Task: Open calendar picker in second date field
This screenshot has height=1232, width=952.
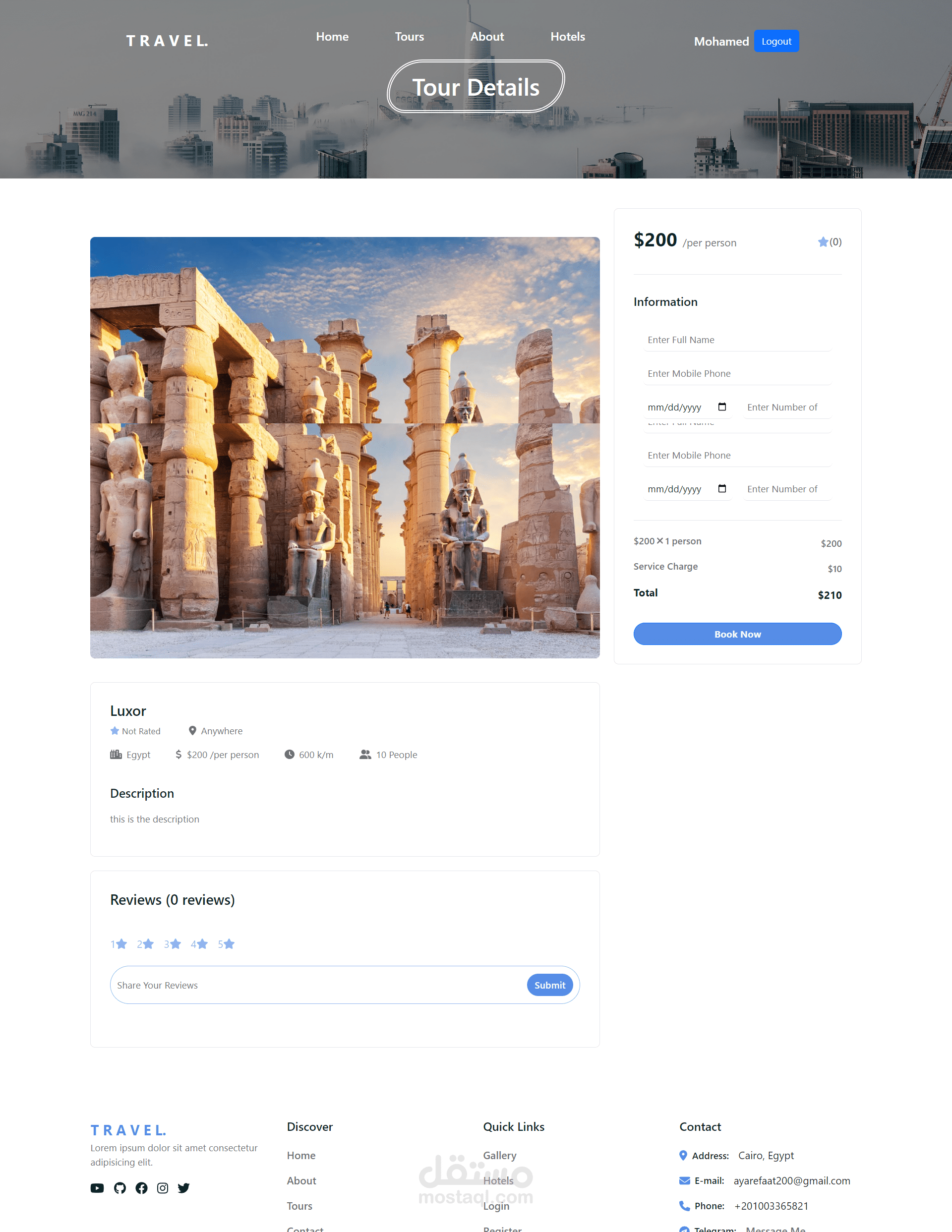Action: 722,488
